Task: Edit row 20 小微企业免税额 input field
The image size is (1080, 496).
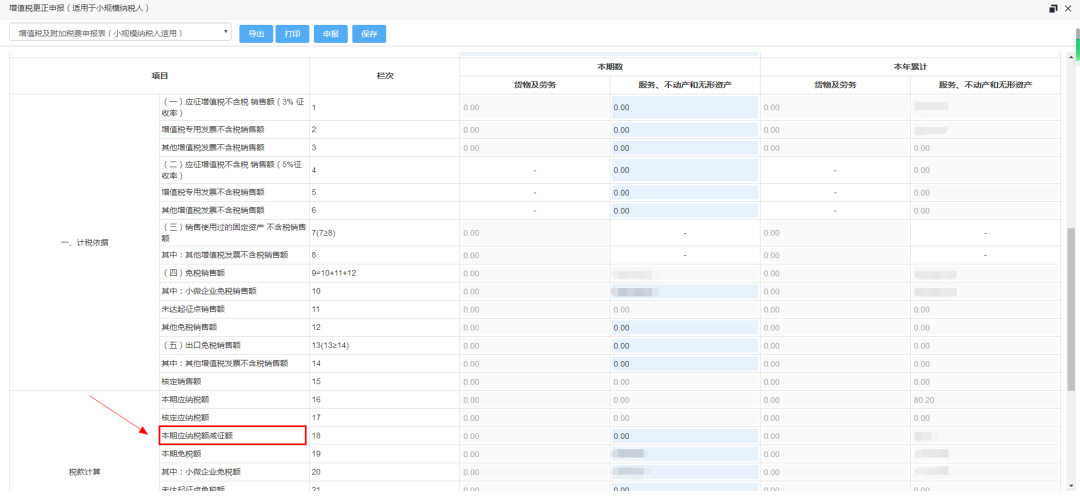Action: point(685,471)
